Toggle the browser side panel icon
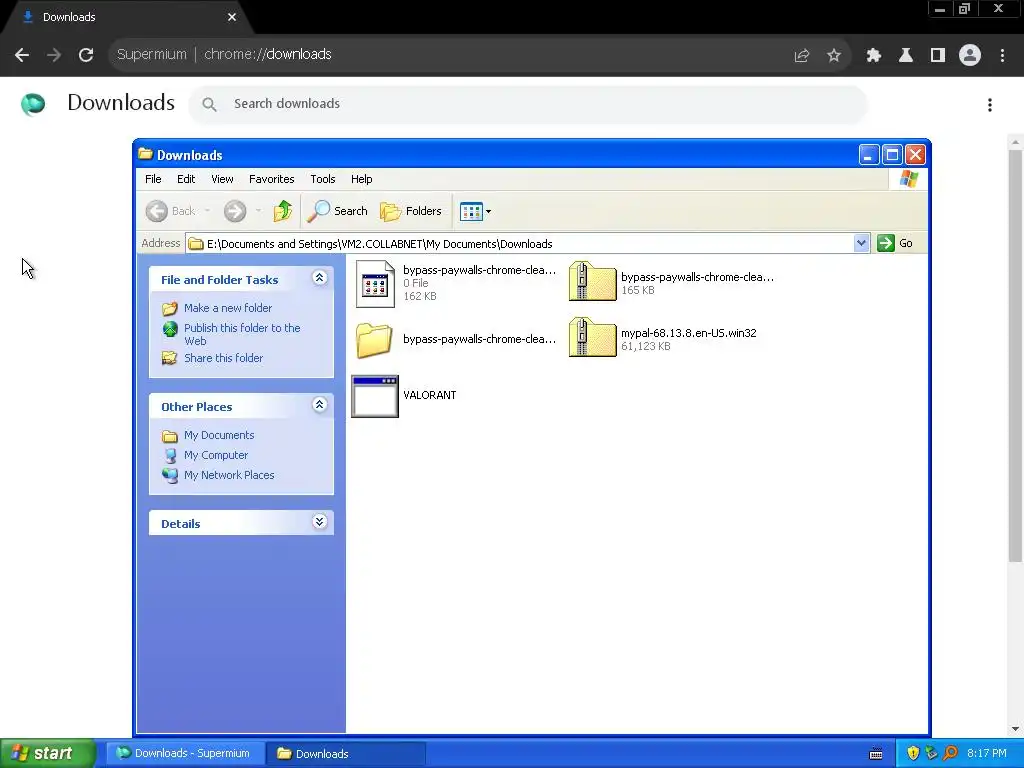 (937, 56)
